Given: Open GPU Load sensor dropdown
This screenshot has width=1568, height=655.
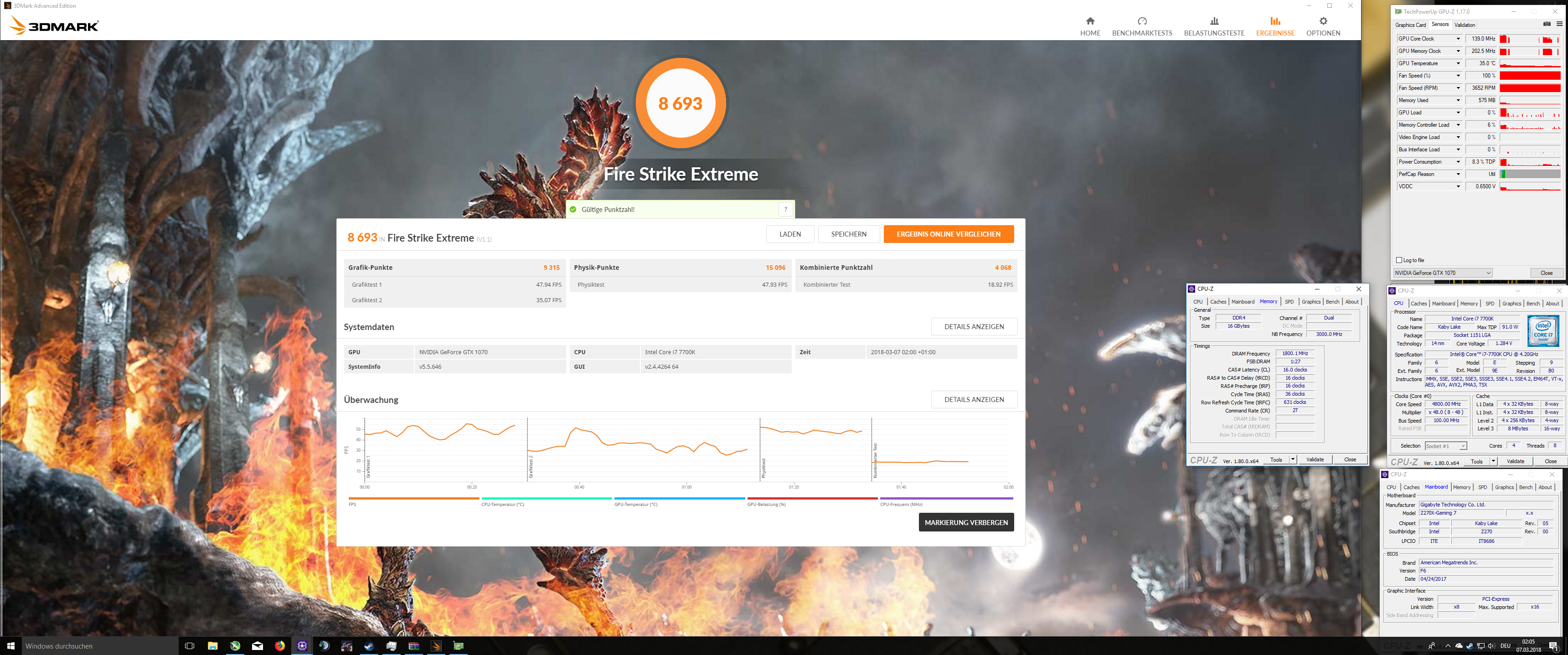Looking at the screenshot, I should [1458, 113].
